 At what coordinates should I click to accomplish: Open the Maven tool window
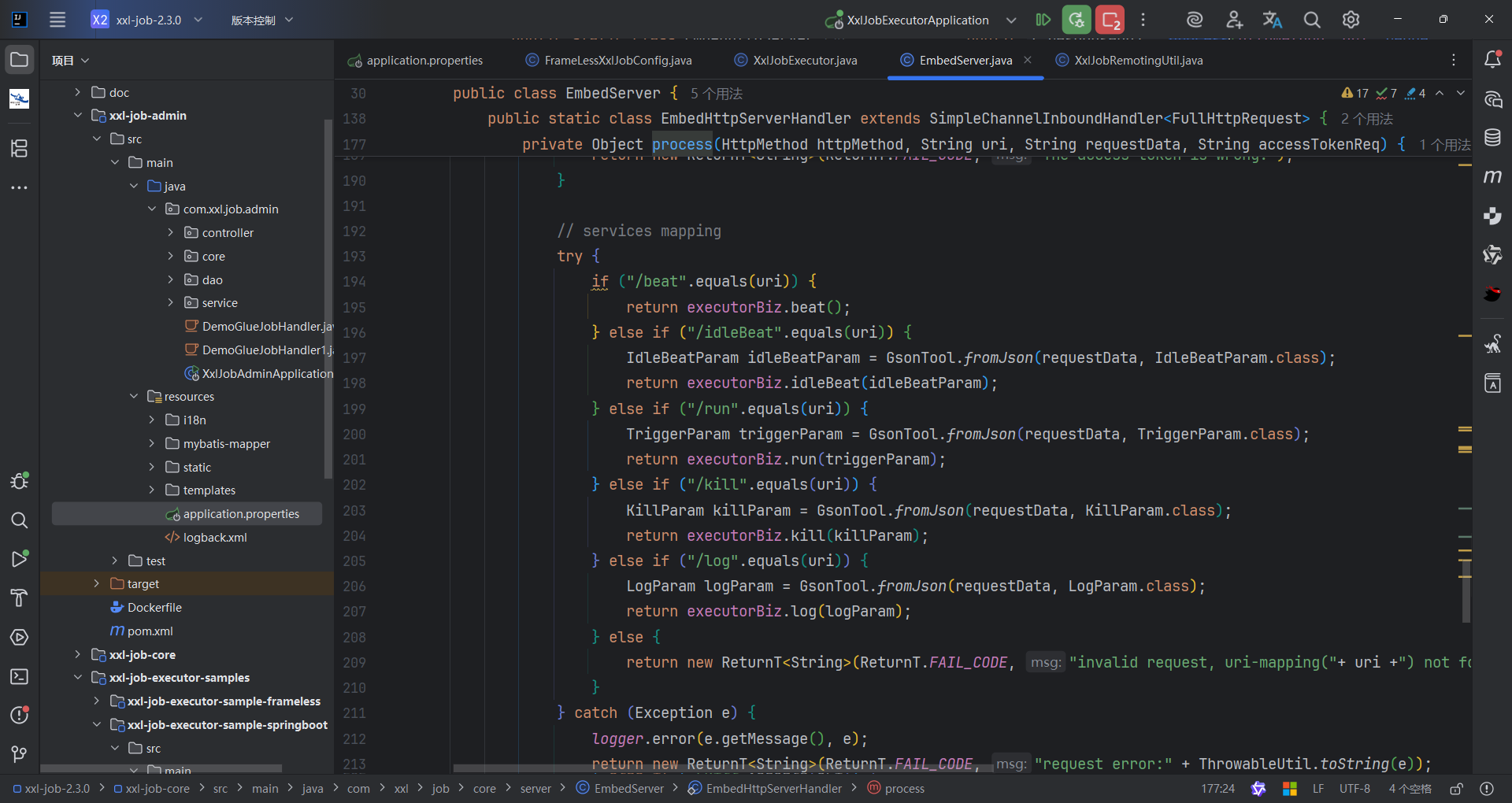(x=1492, y=176)
